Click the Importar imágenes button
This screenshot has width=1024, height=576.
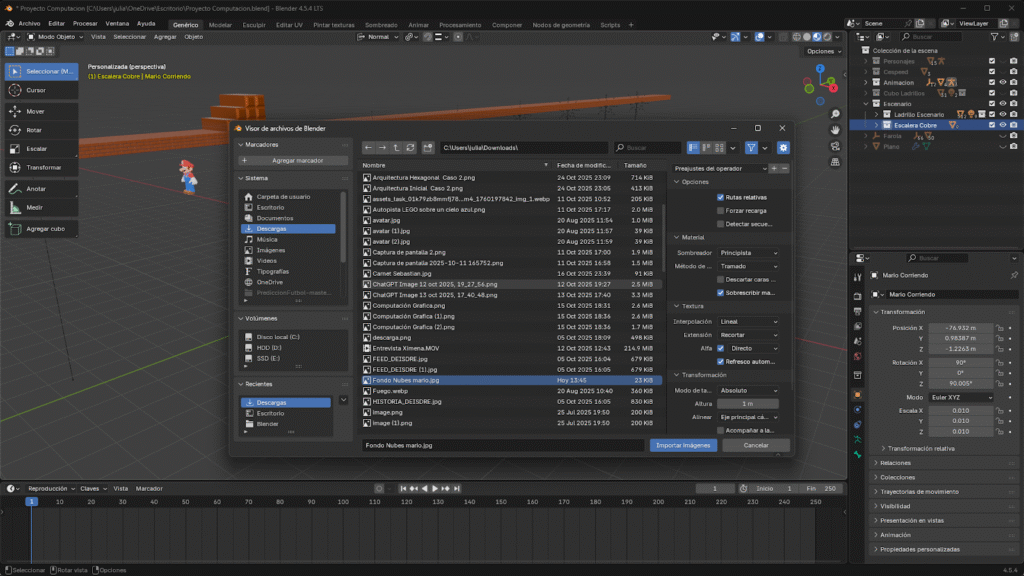coord(683,445)
